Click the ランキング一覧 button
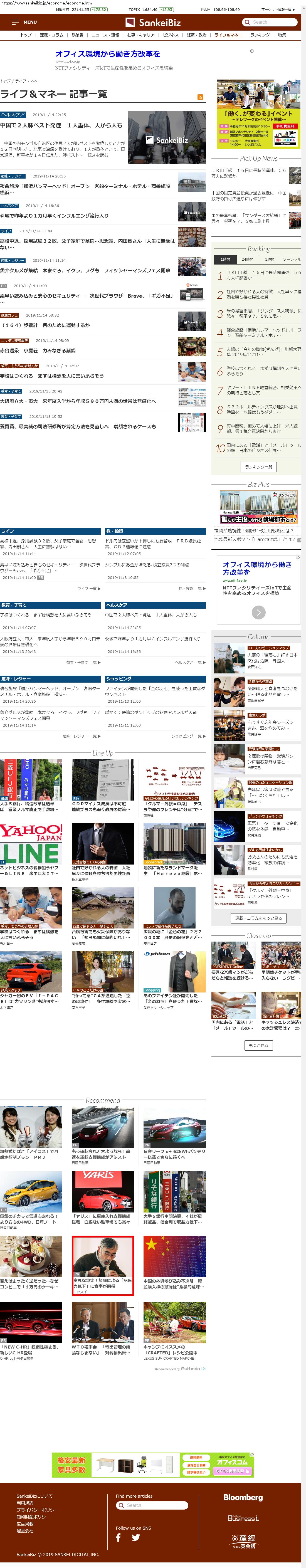Viewport: 306px width, 1568px height. click(x=258, y=466)
